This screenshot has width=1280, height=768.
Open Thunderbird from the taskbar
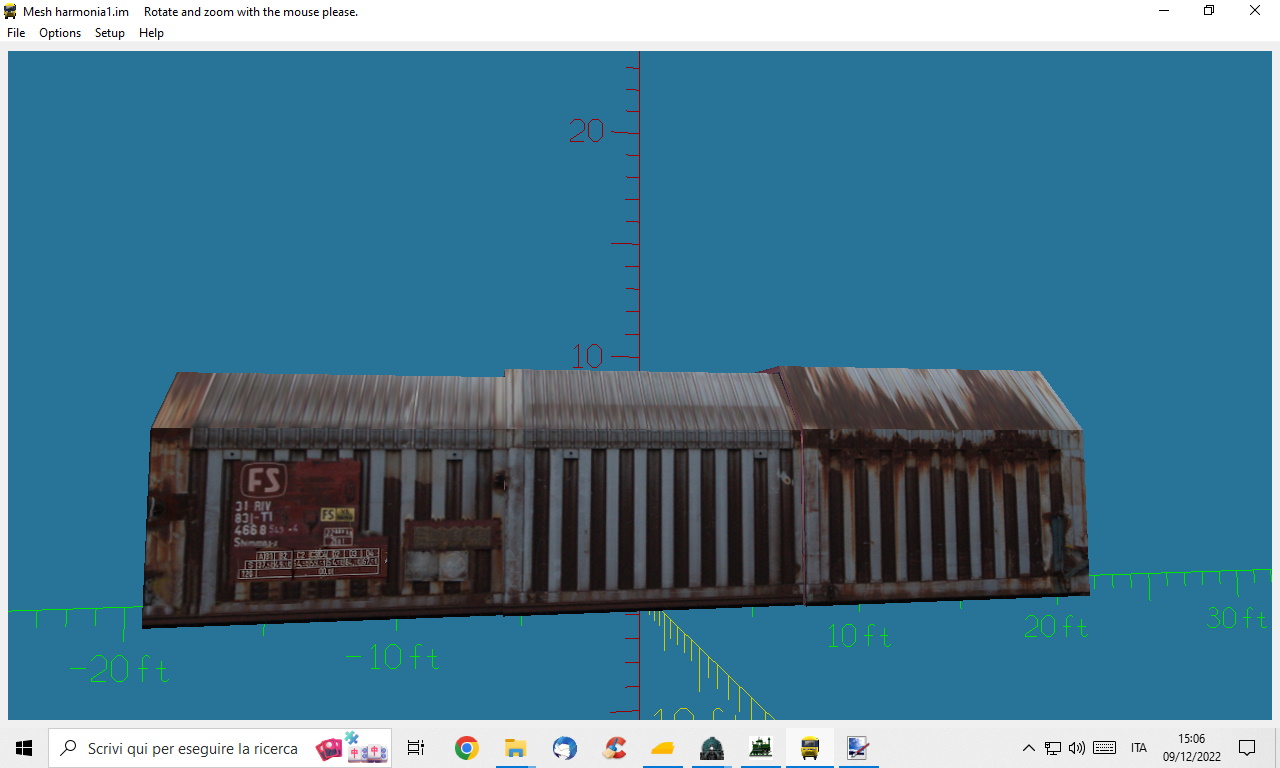[564, 748]
